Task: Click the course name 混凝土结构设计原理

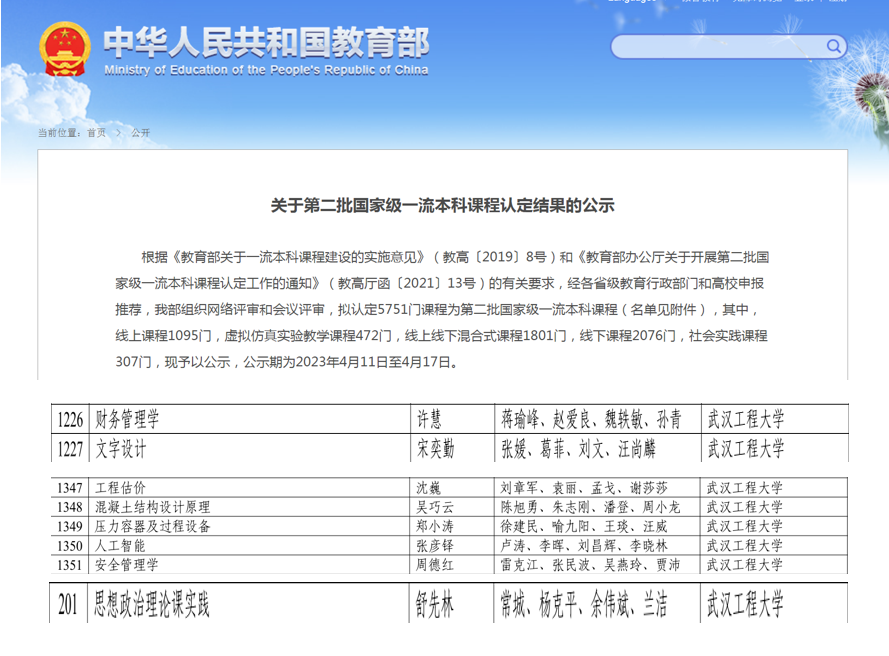Action: click(x=153, y=507)
